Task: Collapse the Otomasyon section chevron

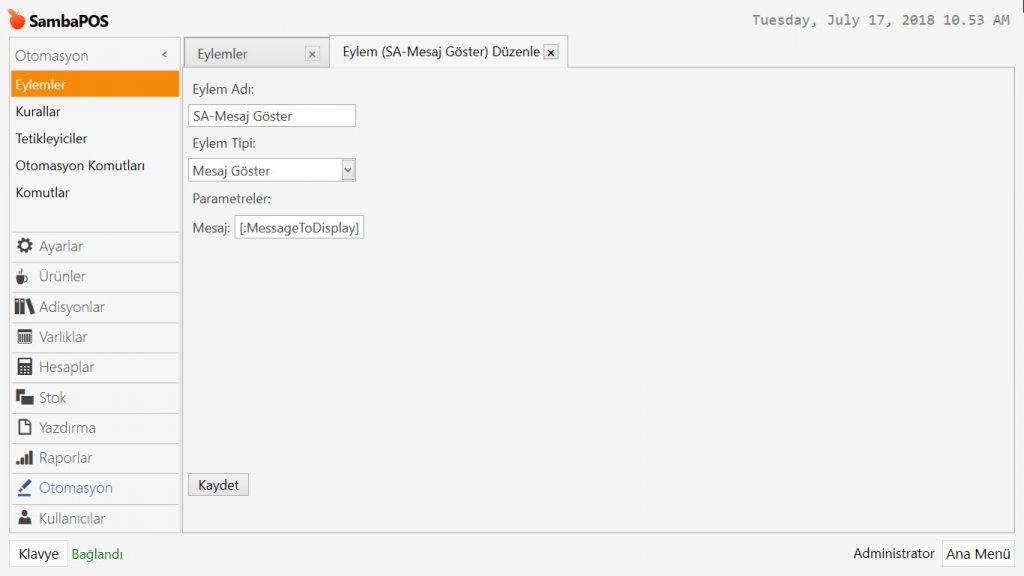Action: 164,56
